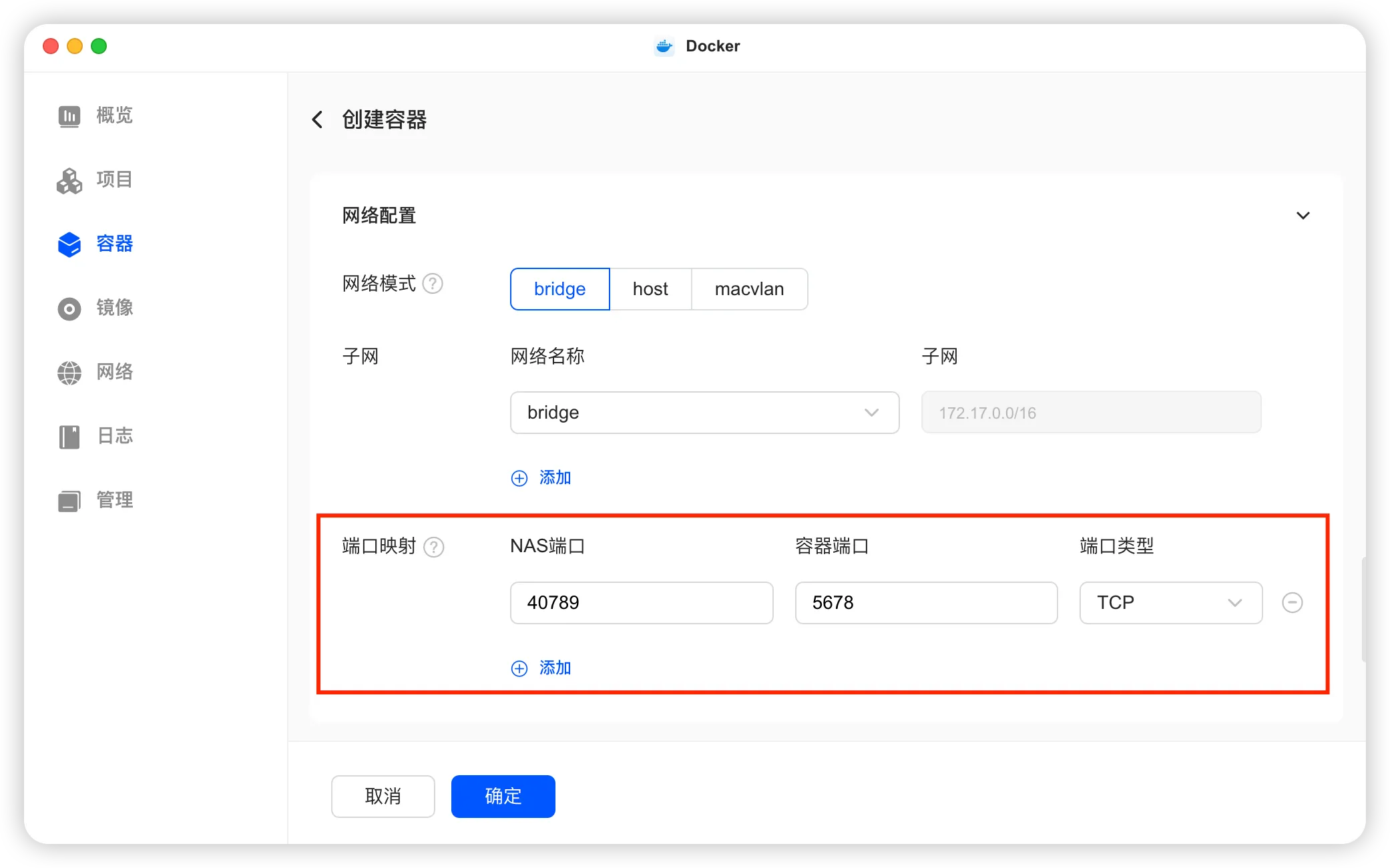
Task: Open the 镜像 image disc icon
Action: [69, 308]
